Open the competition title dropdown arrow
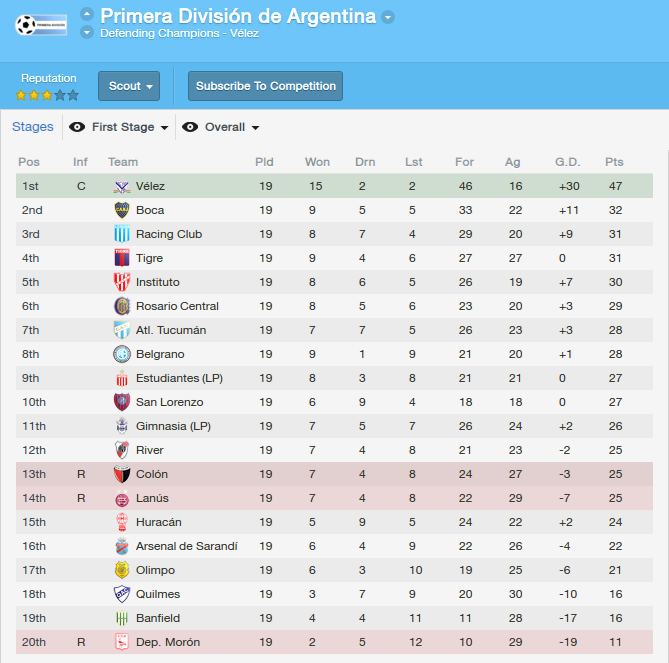This screenshot has height=663, width=669. click(388, 17)
